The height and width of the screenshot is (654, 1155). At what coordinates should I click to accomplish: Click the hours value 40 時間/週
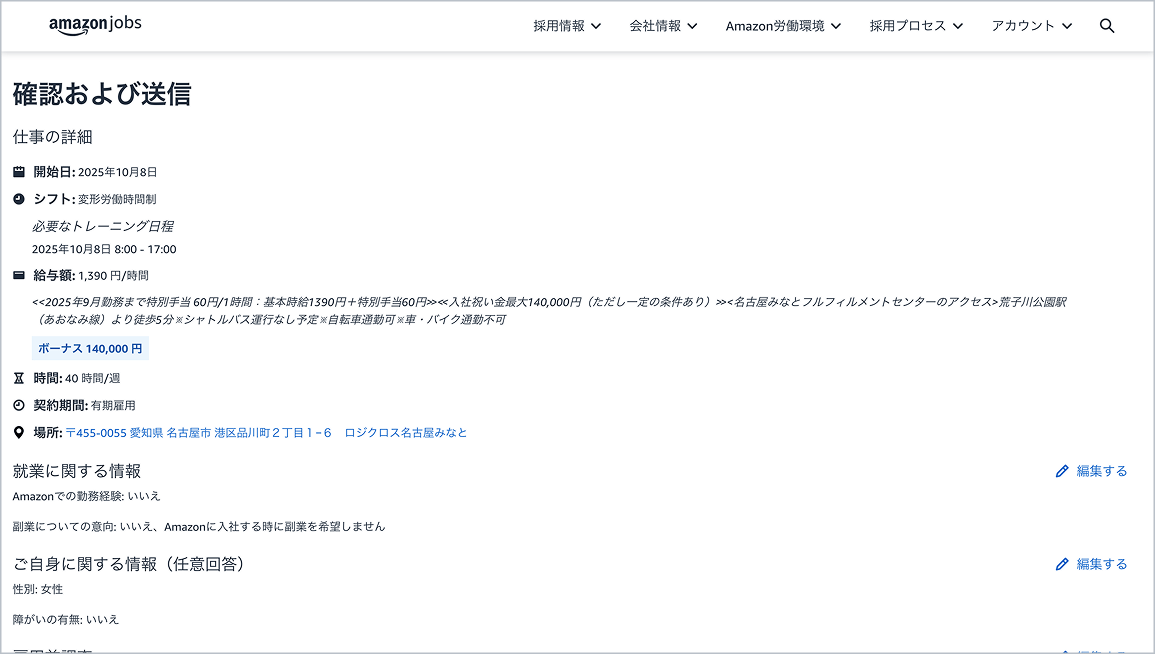(92, 378)
